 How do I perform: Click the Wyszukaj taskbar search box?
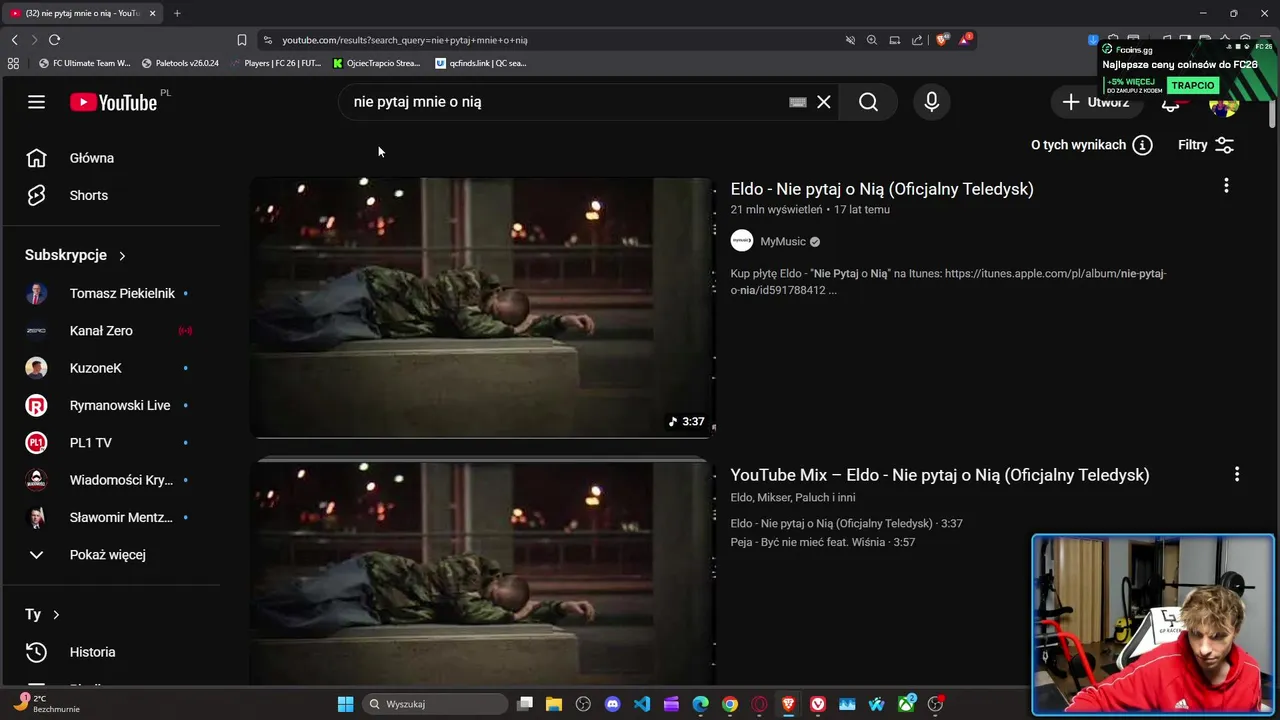pyautogui.click(x=434, y=704)
